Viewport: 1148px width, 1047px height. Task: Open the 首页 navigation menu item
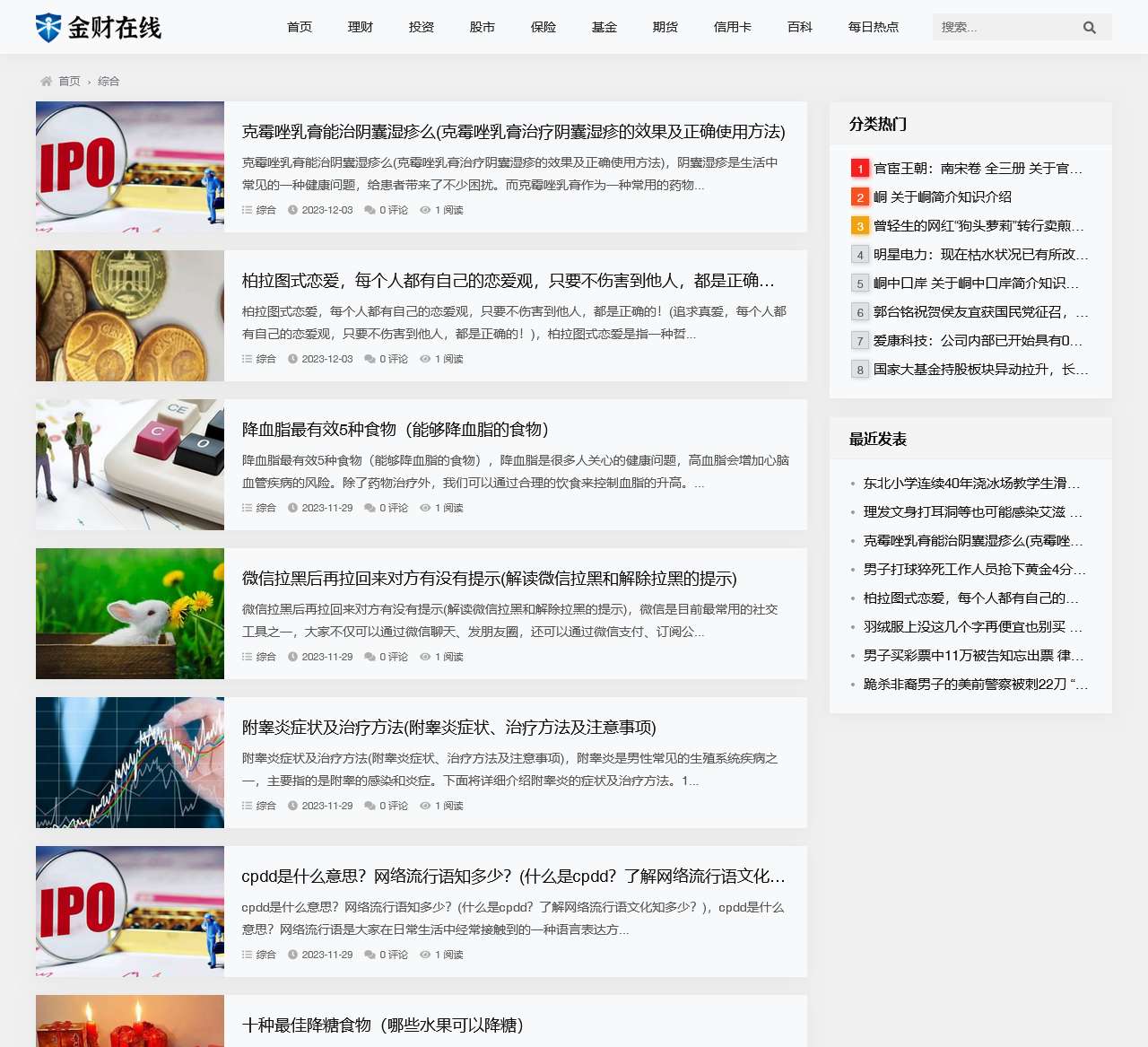(300, 27)
